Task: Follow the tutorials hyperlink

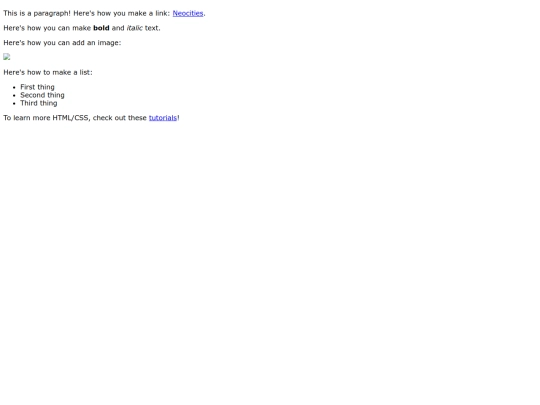Action: click(x=163, y=118)
